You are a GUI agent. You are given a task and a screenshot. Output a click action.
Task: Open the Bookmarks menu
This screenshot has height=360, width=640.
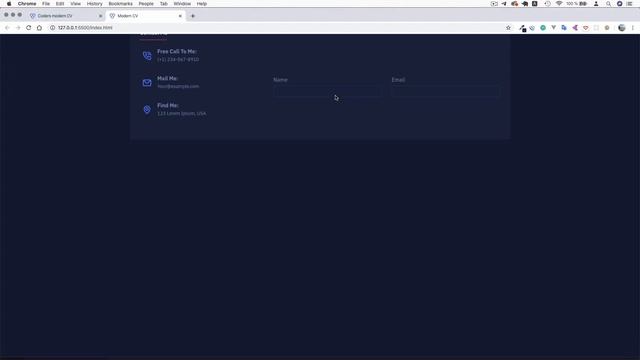[120, 4]
